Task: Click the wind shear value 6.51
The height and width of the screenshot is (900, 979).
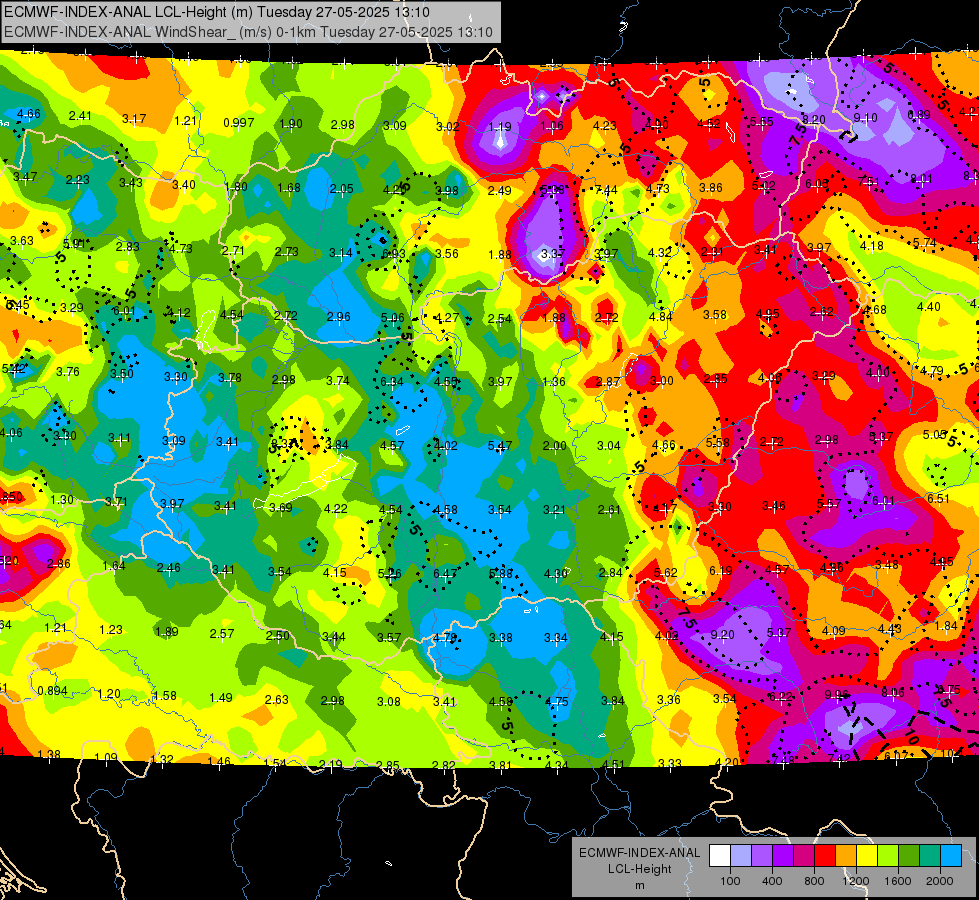Action: [x=938, y=498]
